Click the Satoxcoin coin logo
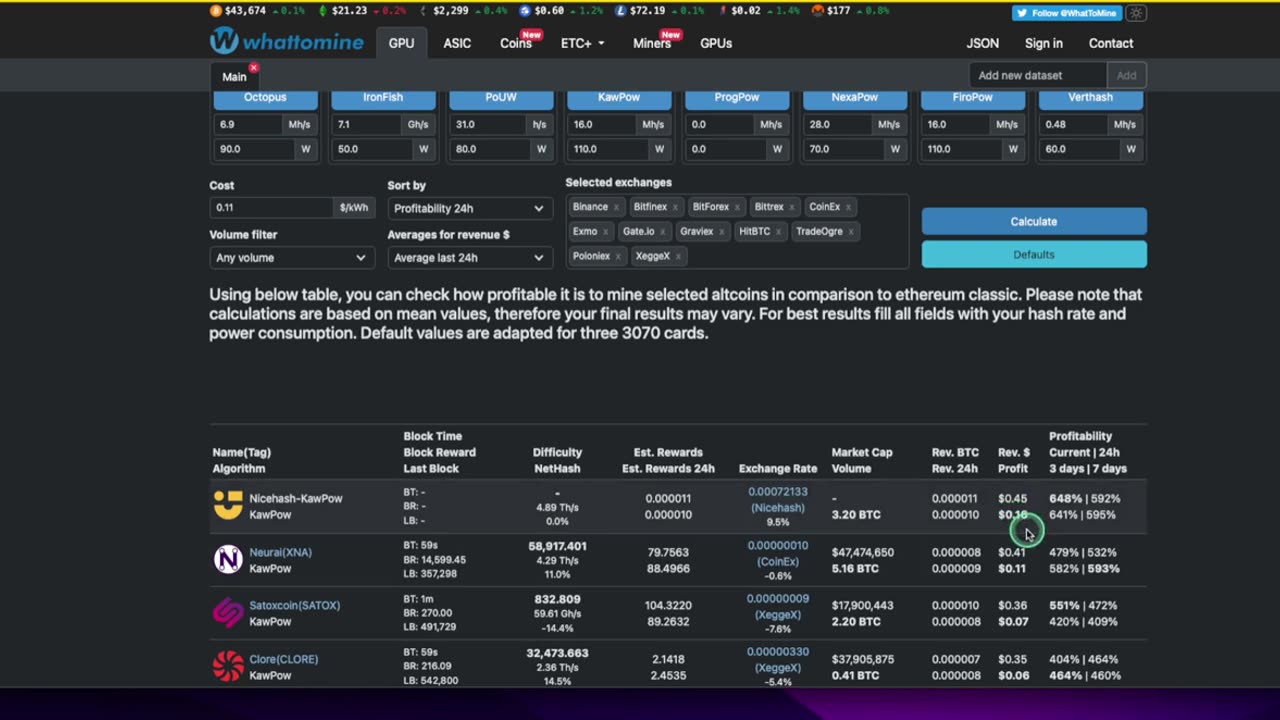 (228, 612)
